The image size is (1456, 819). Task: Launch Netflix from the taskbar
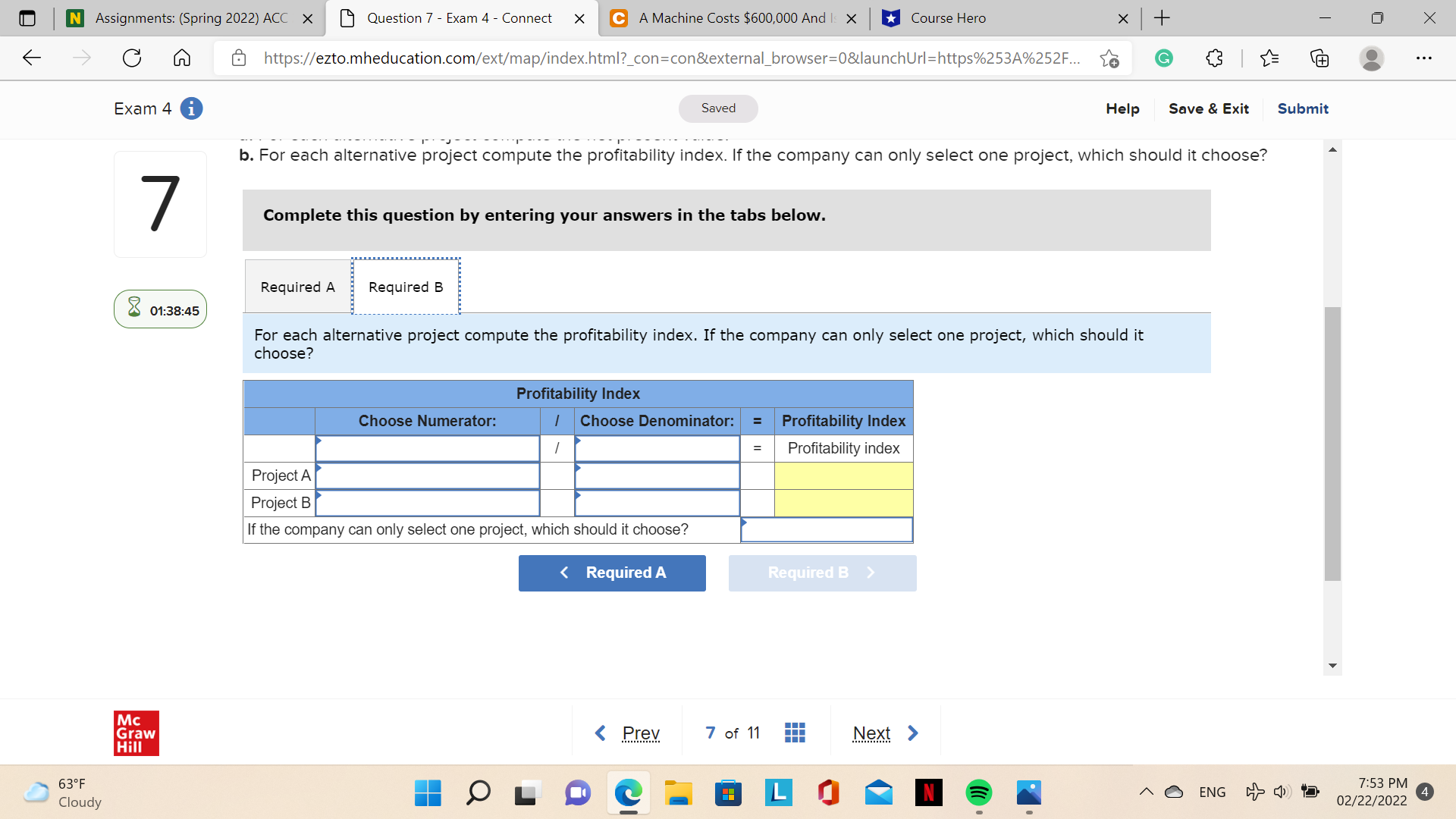[x=928, y=792]
